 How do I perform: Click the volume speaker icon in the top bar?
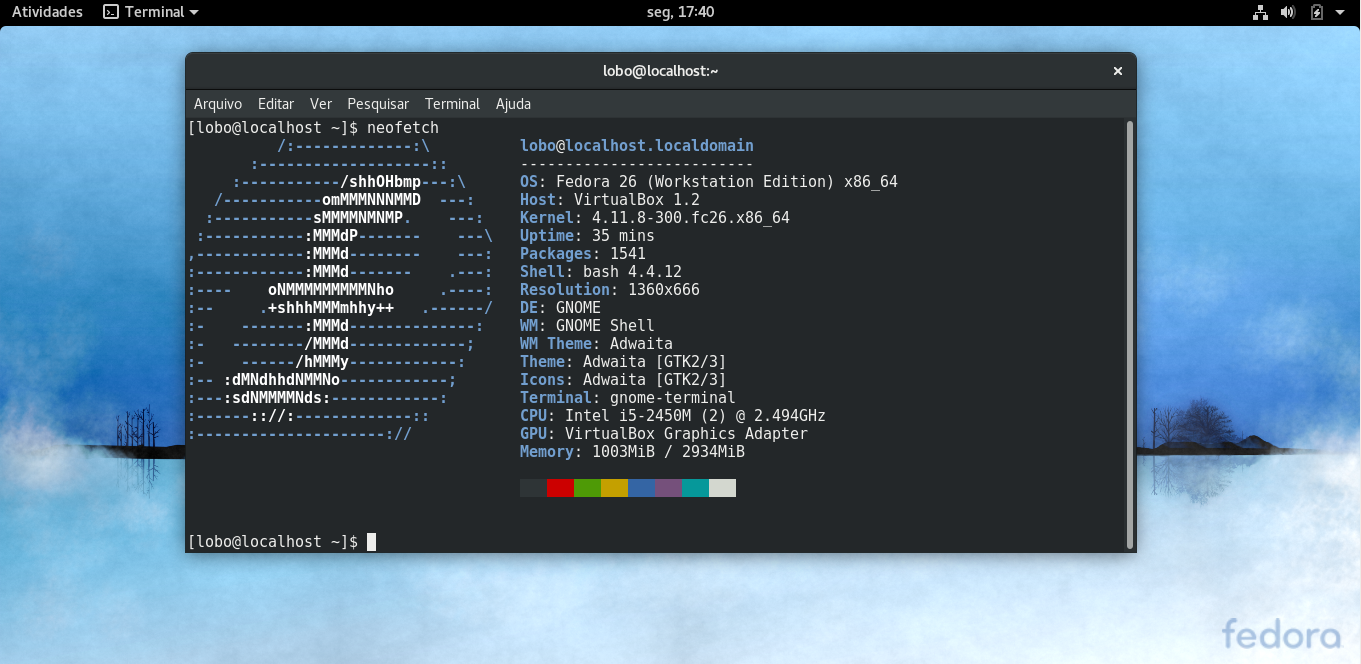coord(1288,12)
